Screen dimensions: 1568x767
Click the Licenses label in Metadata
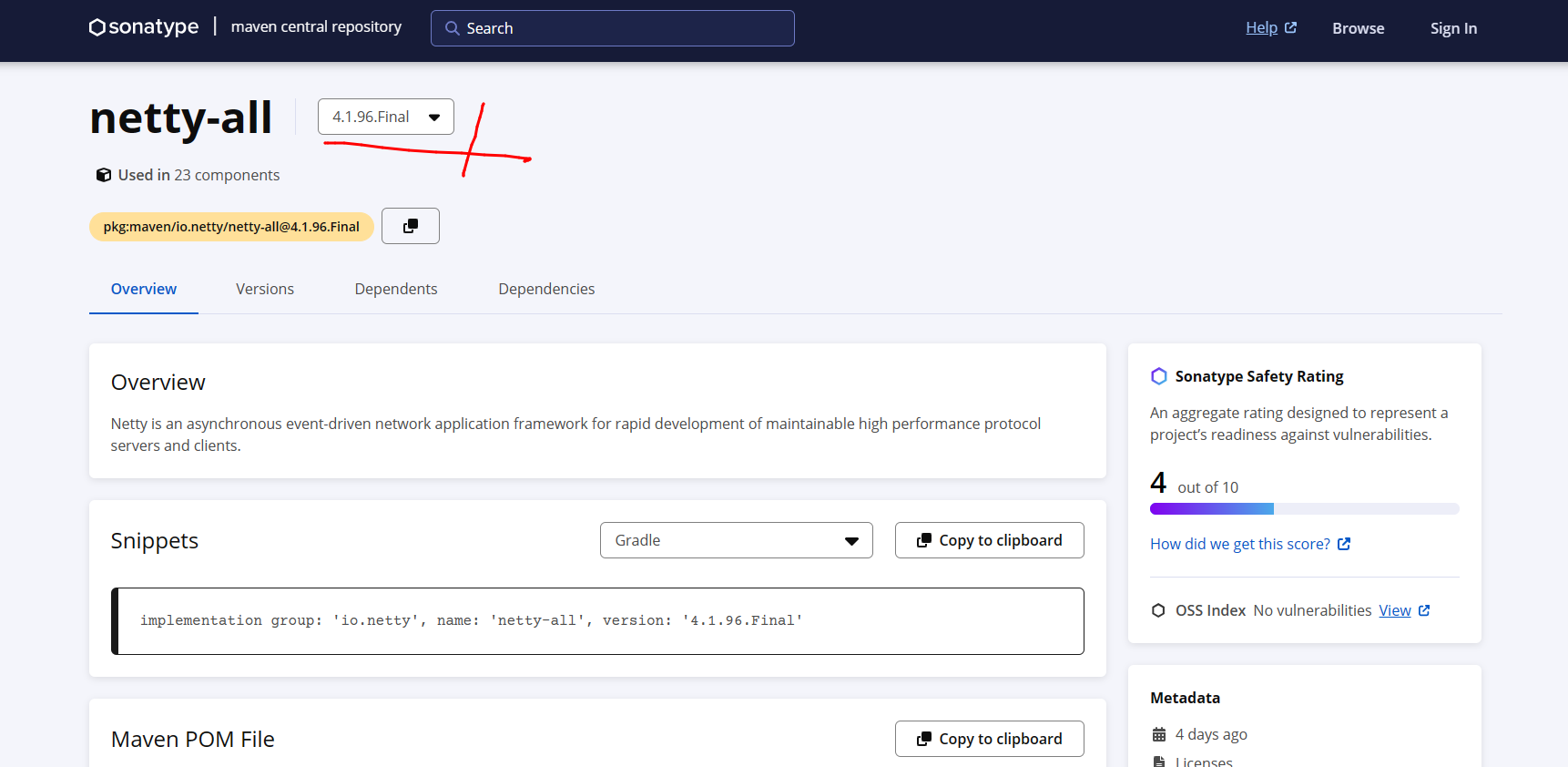point(1204,762)
